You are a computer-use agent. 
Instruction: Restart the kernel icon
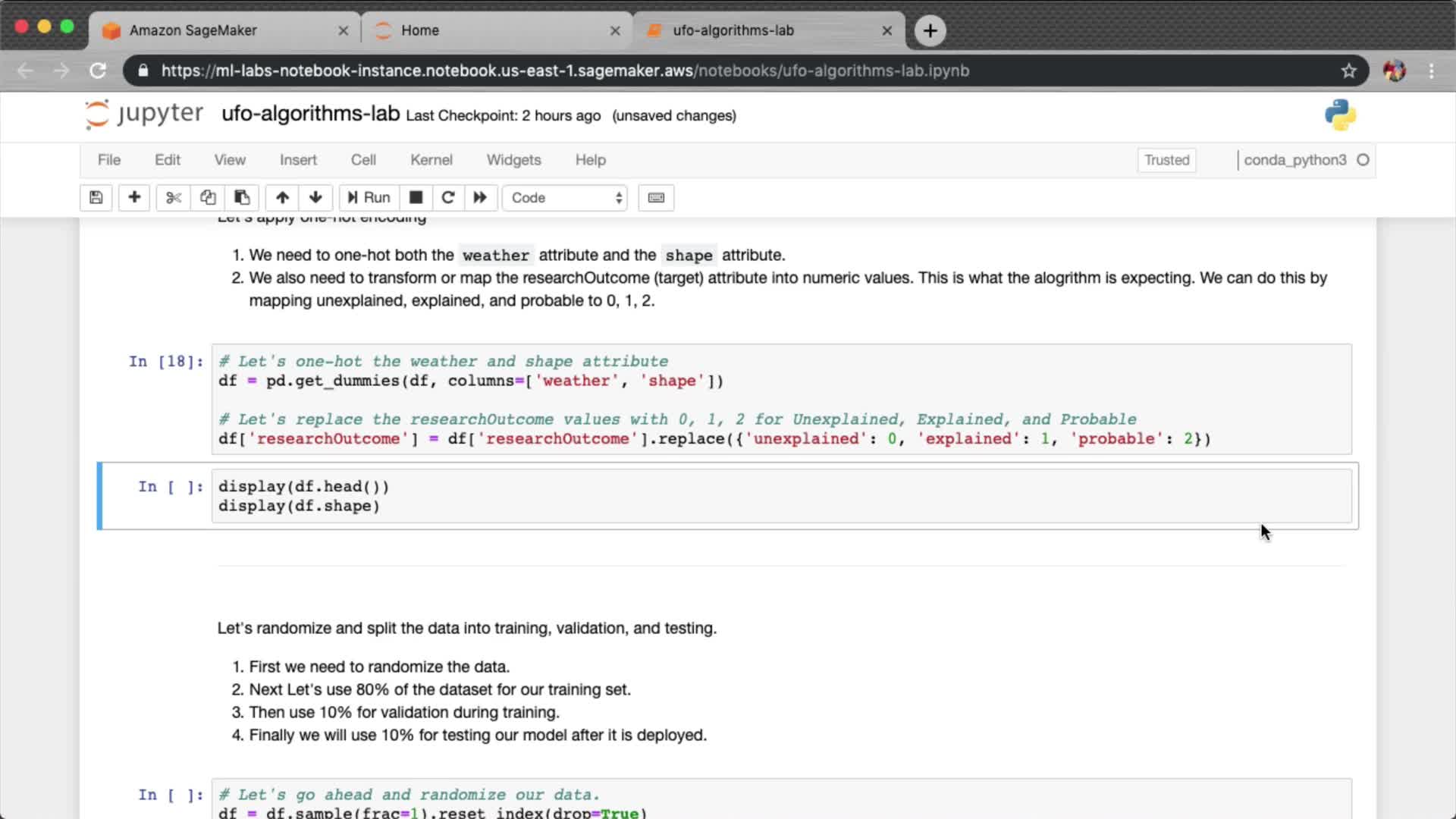pos(448,198)
